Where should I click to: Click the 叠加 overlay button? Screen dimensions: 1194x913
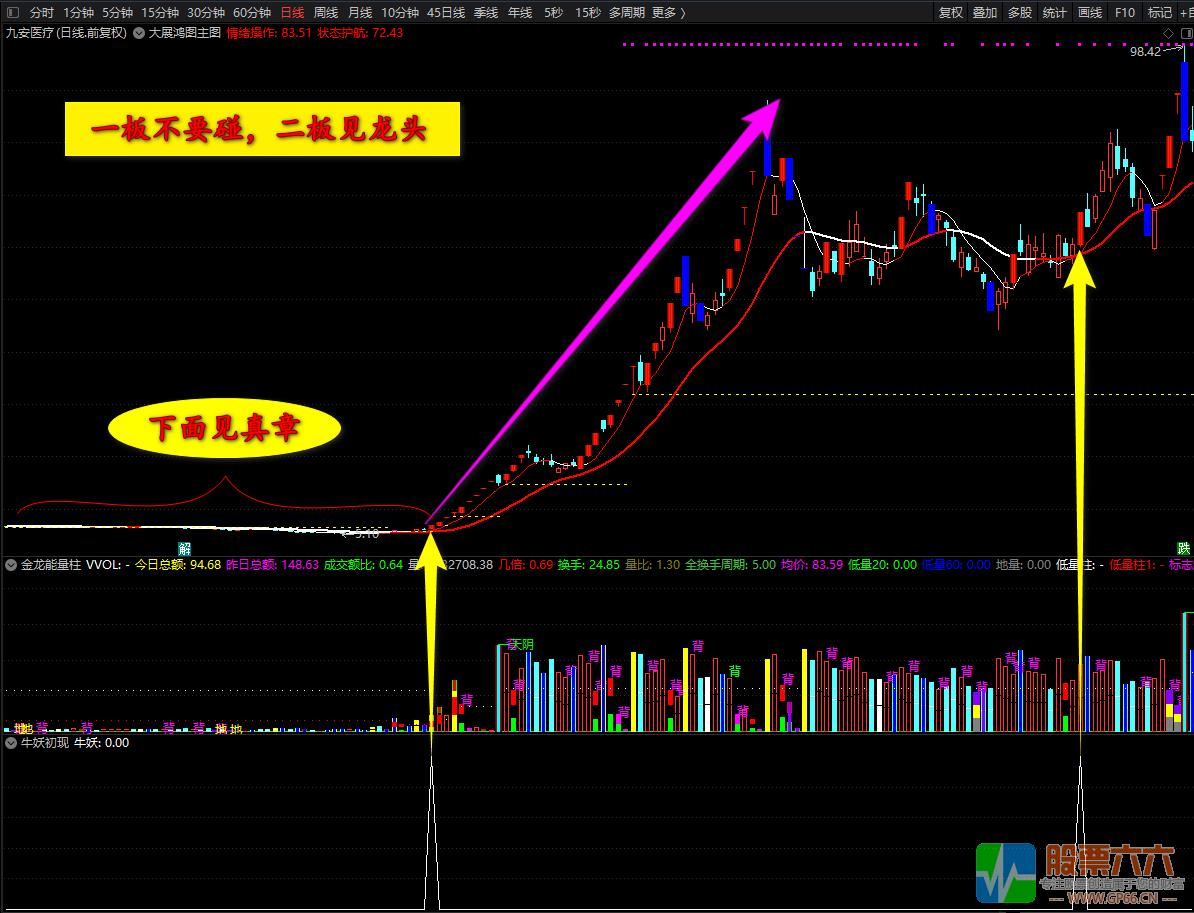click(x=985, y=12)
